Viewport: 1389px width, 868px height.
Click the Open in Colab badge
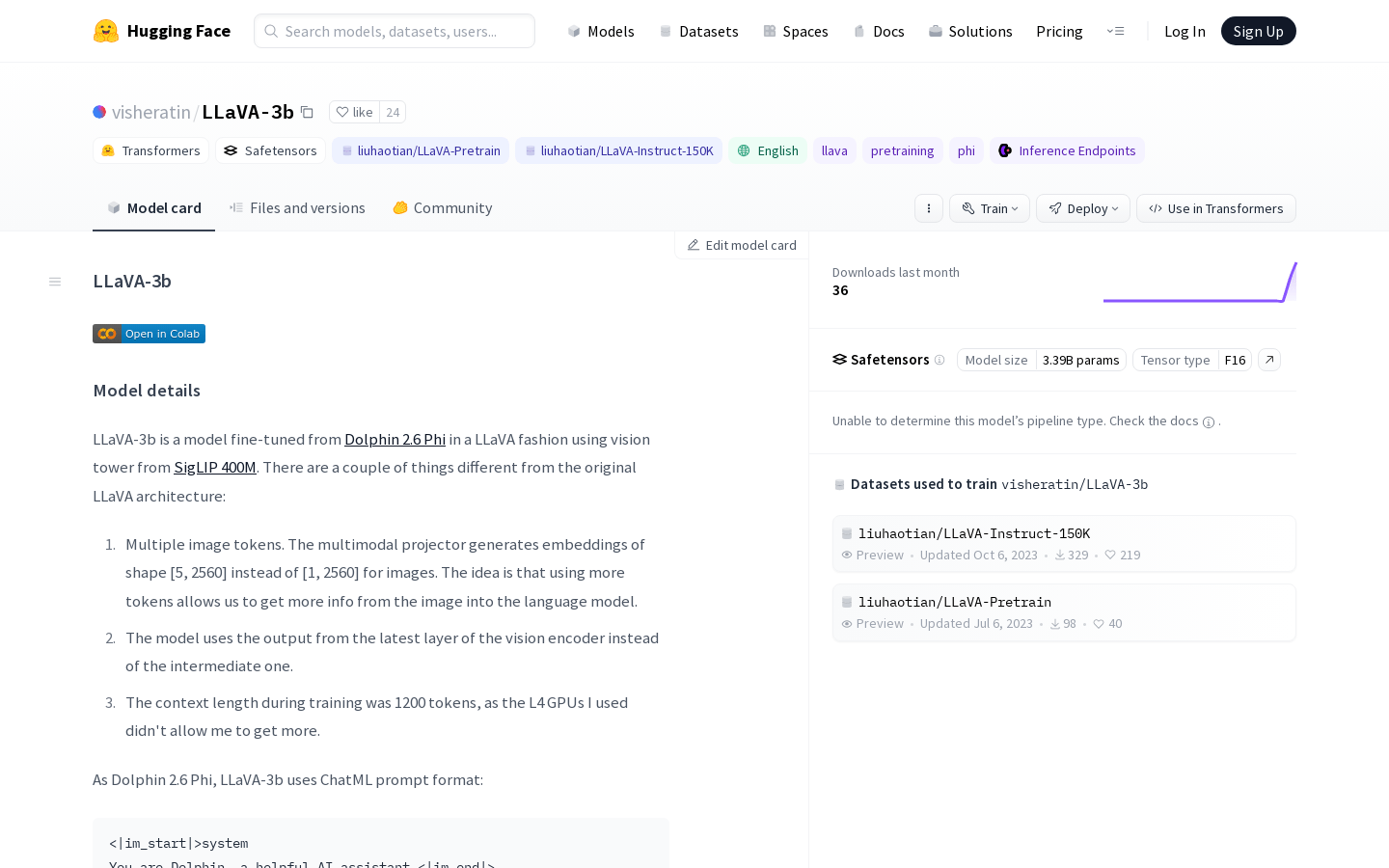point(149,334)
